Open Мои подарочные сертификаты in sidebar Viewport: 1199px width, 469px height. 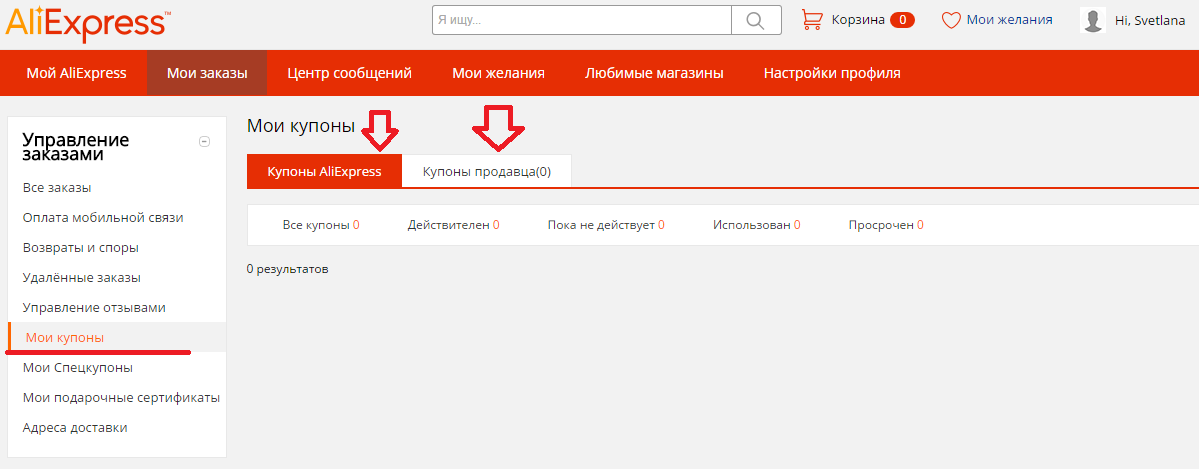point(122,398)
